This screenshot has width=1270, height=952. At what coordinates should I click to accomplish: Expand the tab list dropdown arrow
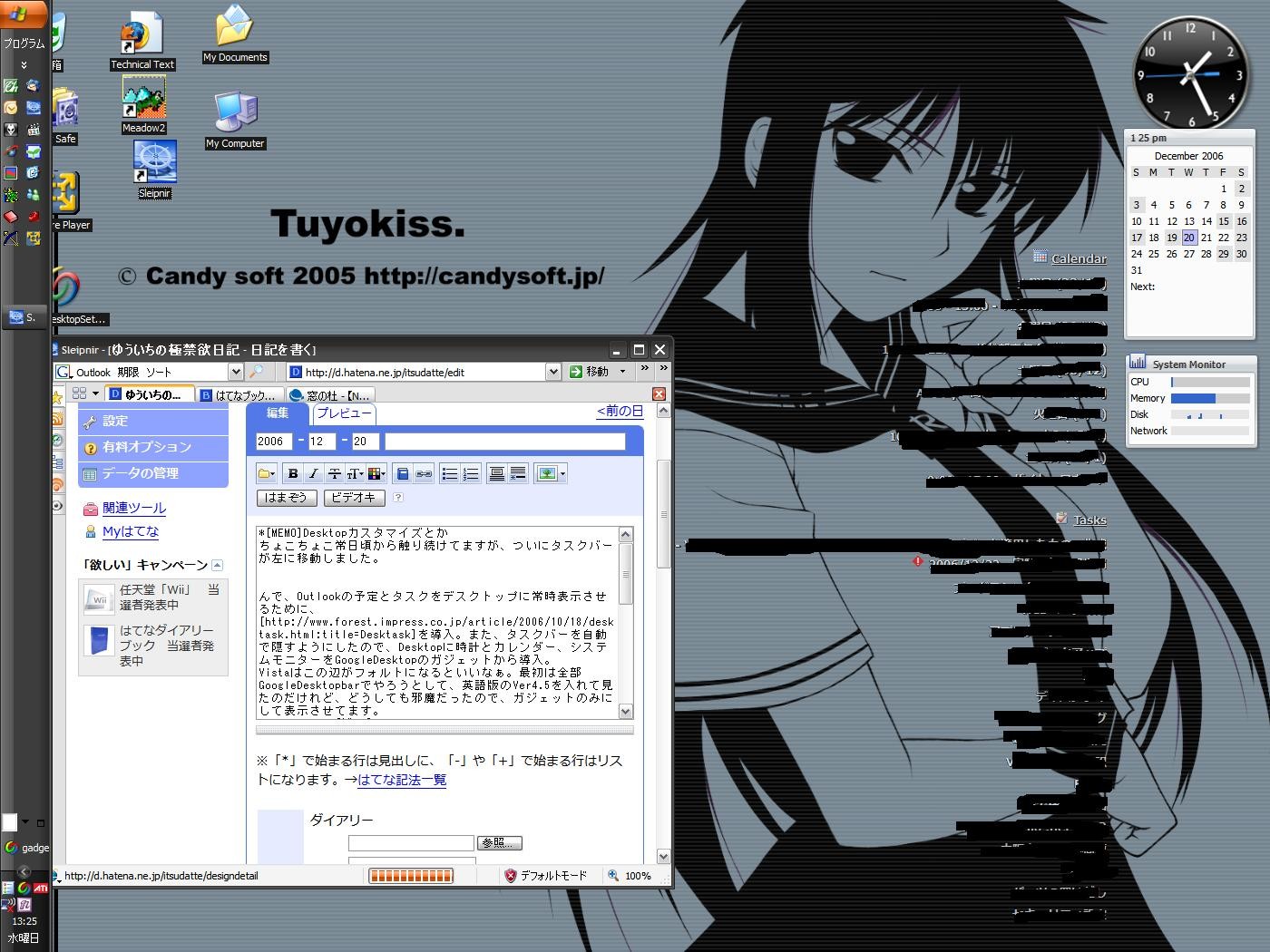[x=95, y=393]
